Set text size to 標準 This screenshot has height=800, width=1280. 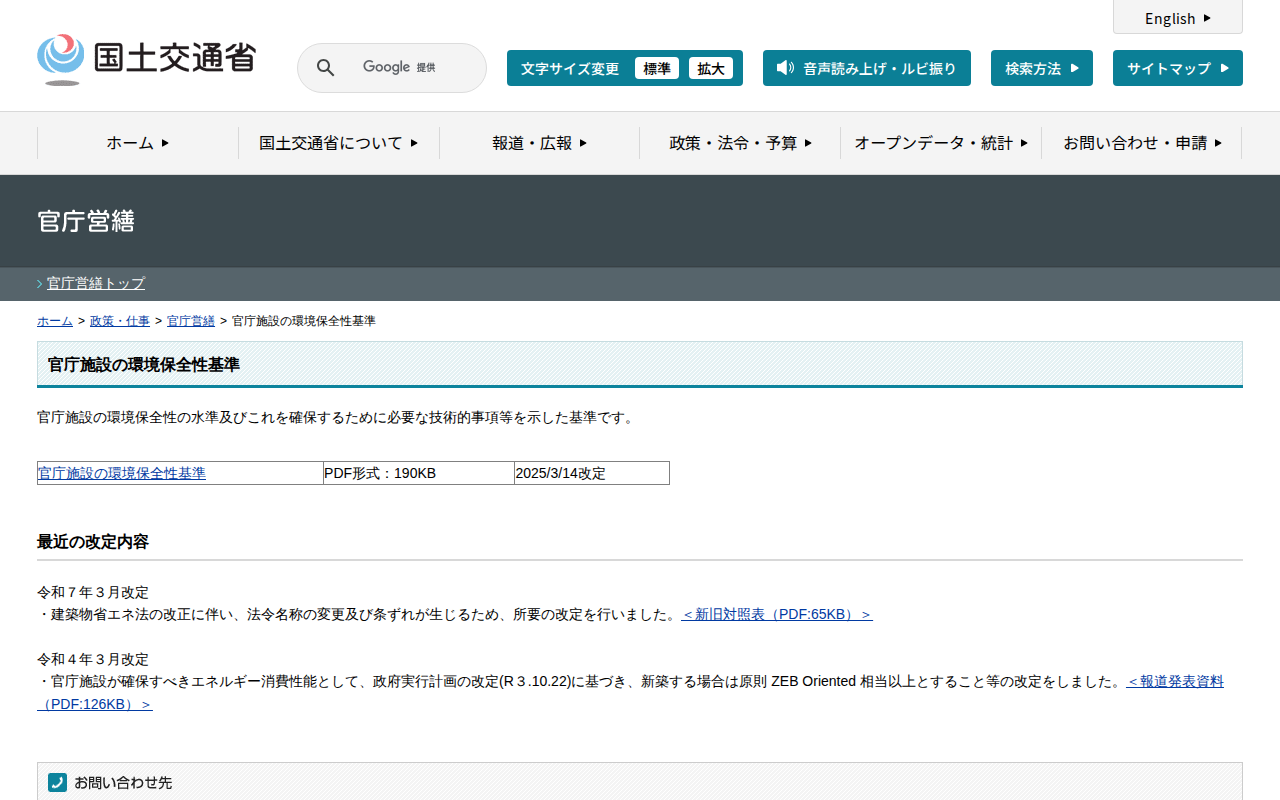656,68
